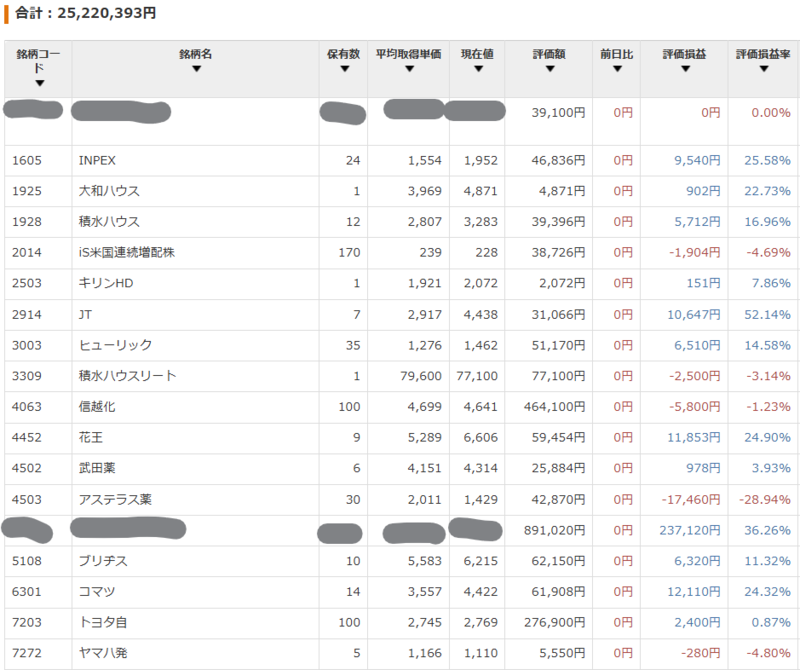Select キリンHD stock name

(x=106, y=283)
